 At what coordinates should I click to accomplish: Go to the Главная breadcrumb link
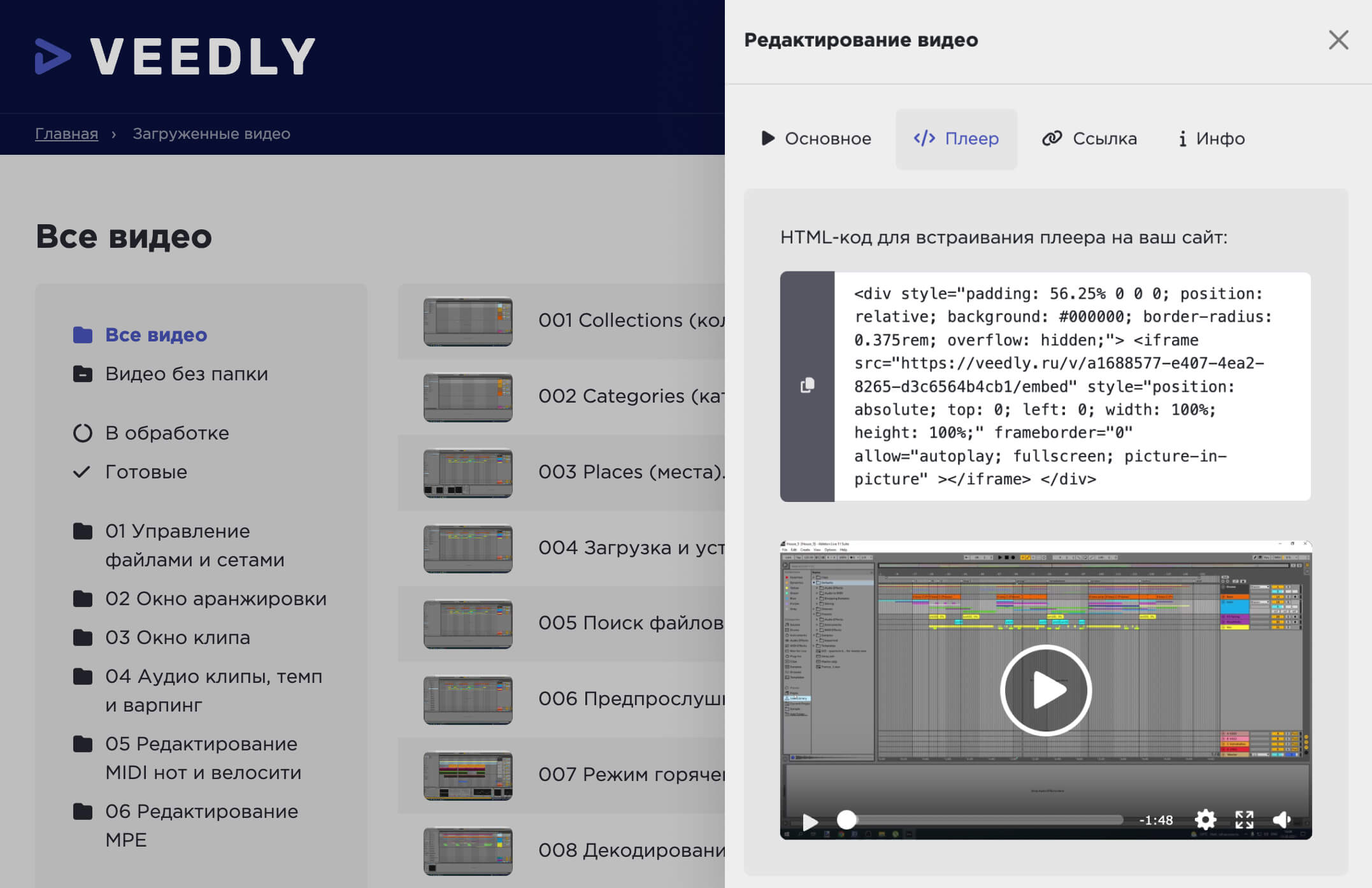point(66,134)
